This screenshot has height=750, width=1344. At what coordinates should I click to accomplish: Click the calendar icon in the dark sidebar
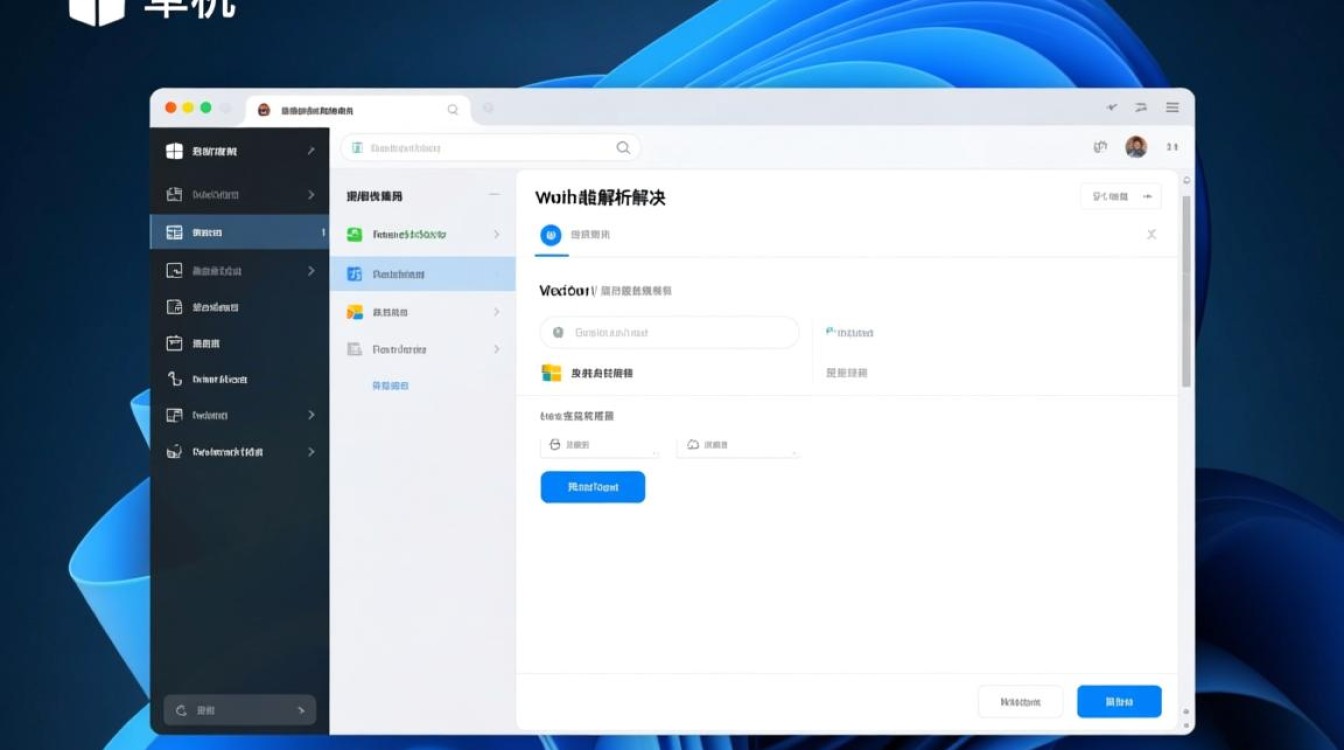[174, 343]
